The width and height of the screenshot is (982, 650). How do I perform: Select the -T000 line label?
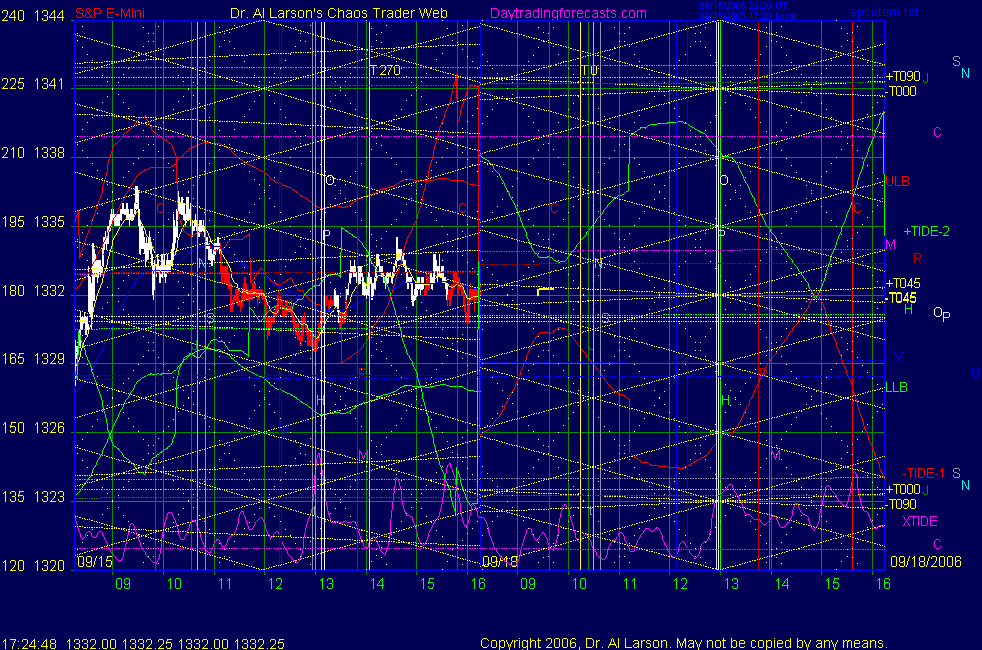coord(901,91)
